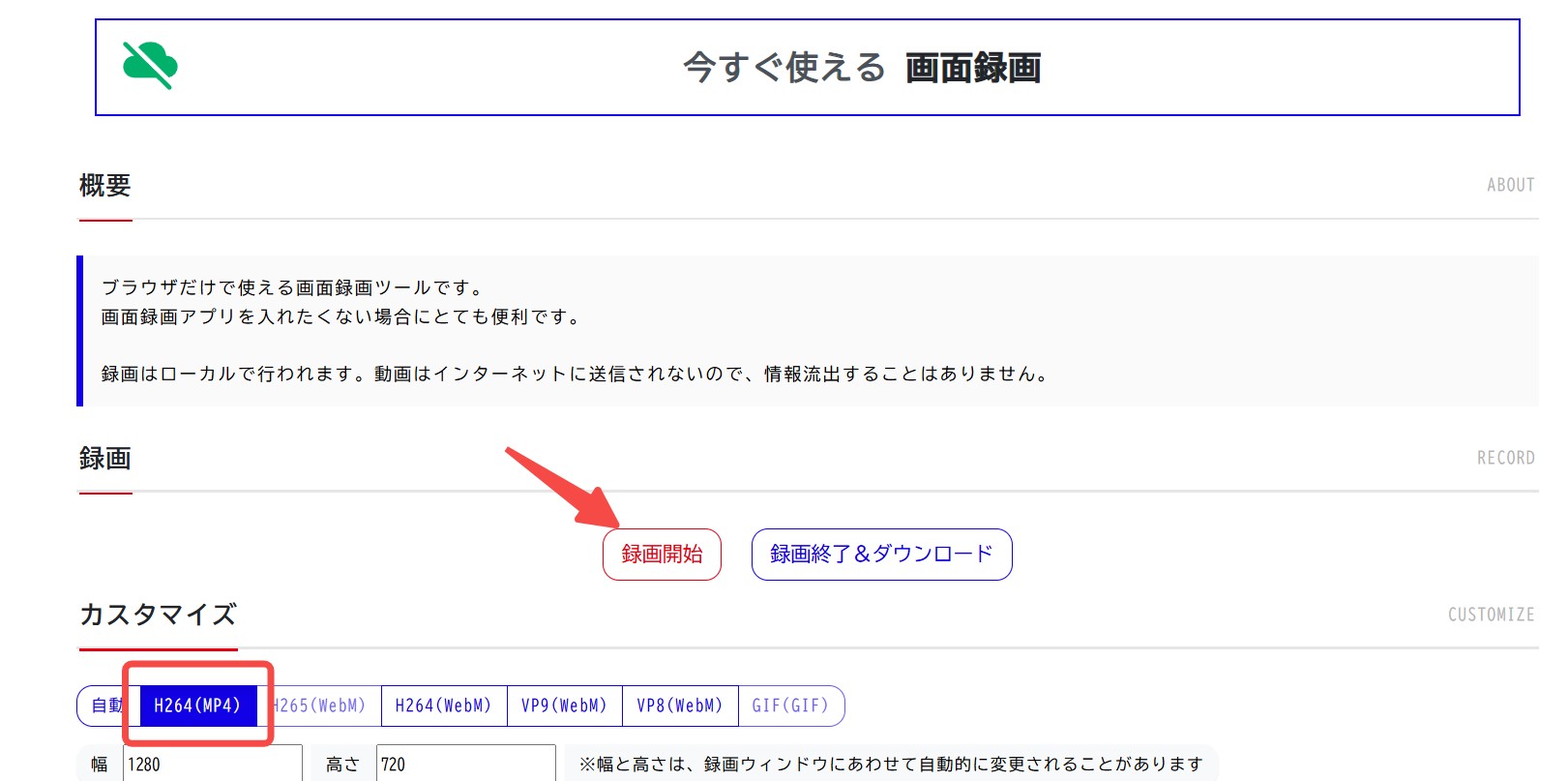Screen dimensions: 1568x781
Task: Click the RECORD section label
Action: [1505, 458]
